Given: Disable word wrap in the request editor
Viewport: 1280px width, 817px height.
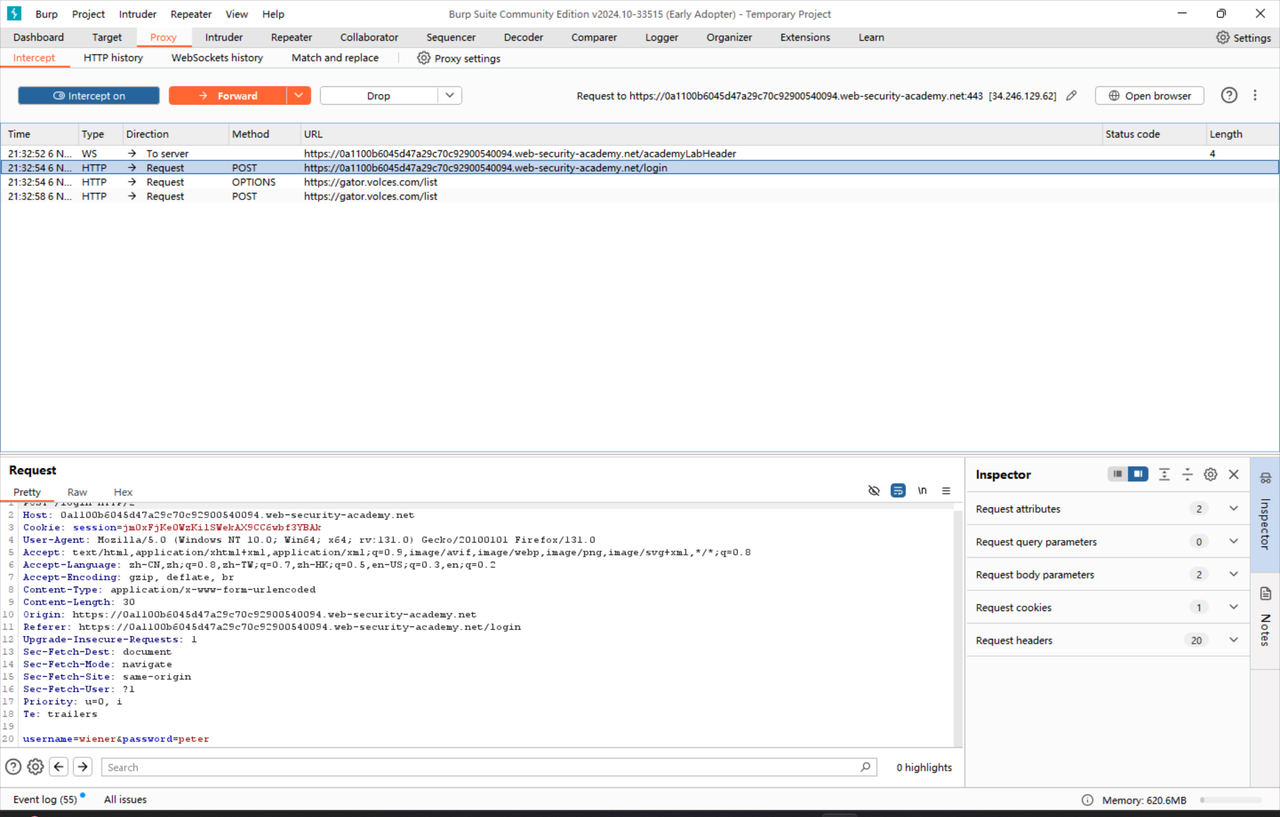Looking at the screenshot, I should [x=898, y=490].
